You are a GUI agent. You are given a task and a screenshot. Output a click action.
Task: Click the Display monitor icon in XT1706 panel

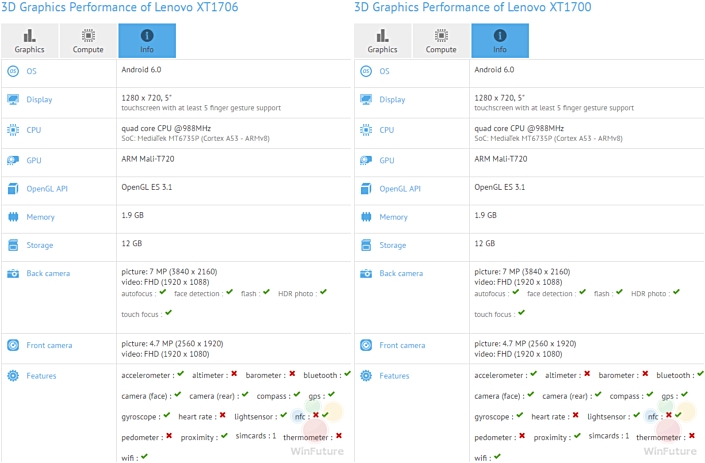click(x=13, y=99)
